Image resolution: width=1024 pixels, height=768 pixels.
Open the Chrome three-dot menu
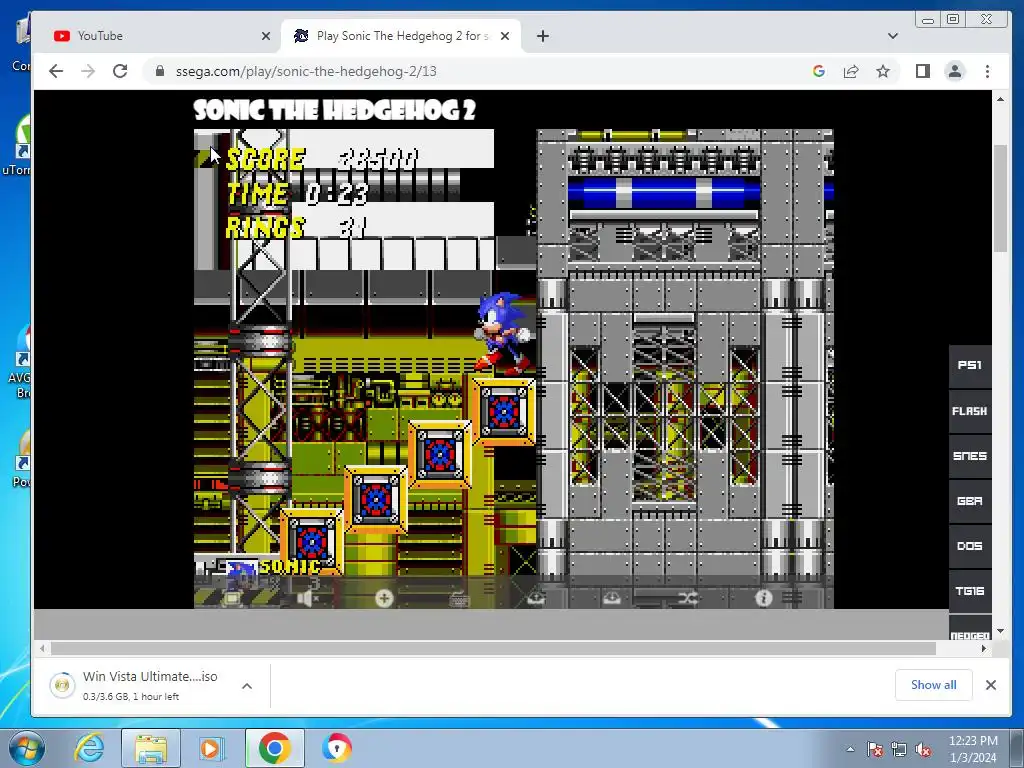pyautogui.click(x=987, y=71)
